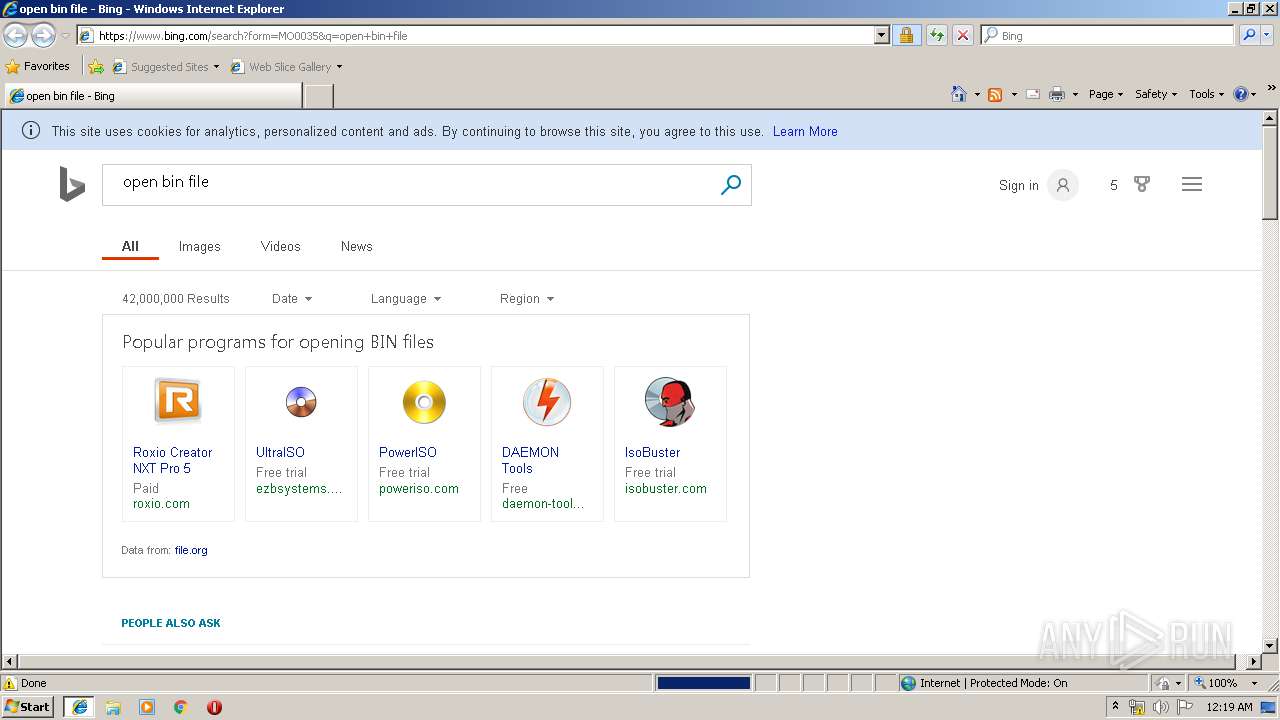Click the IE Back navigation button
The width and height of the screenshot is (1280, 720).
15,36
